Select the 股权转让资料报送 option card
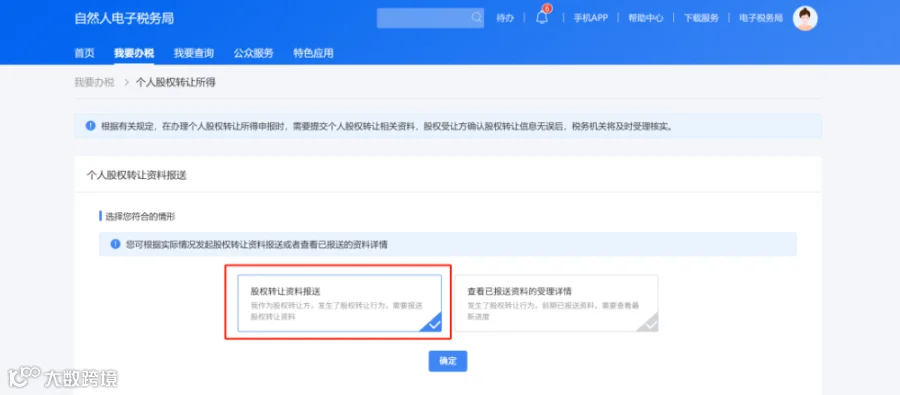The width and height of the screenshot is (900, 395). pos(340,303)
